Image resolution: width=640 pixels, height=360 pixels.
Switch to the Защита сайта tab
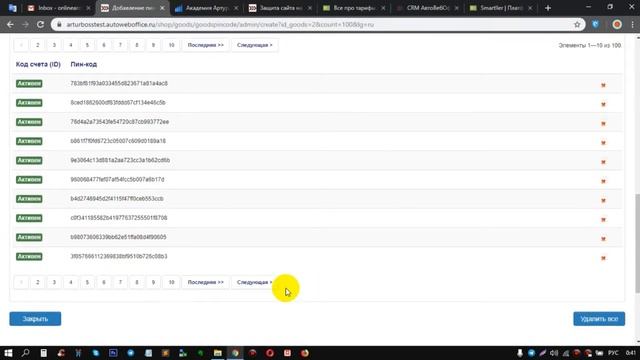(280, 8)
